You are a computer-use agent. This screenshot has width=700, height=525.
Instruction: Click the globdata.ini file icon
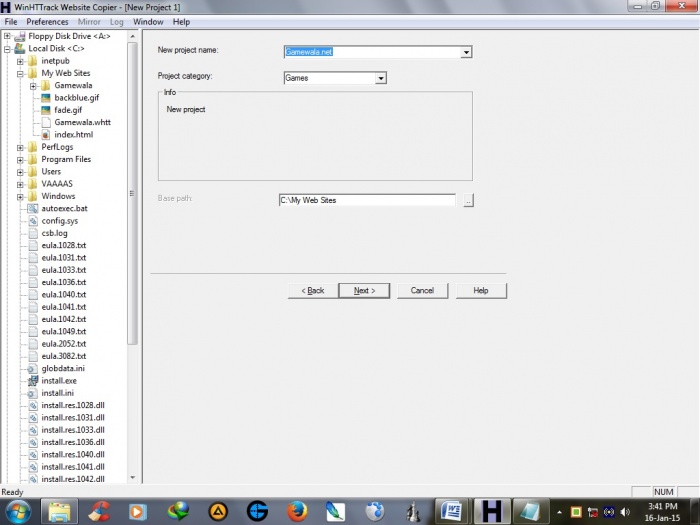tap(33, 368)
